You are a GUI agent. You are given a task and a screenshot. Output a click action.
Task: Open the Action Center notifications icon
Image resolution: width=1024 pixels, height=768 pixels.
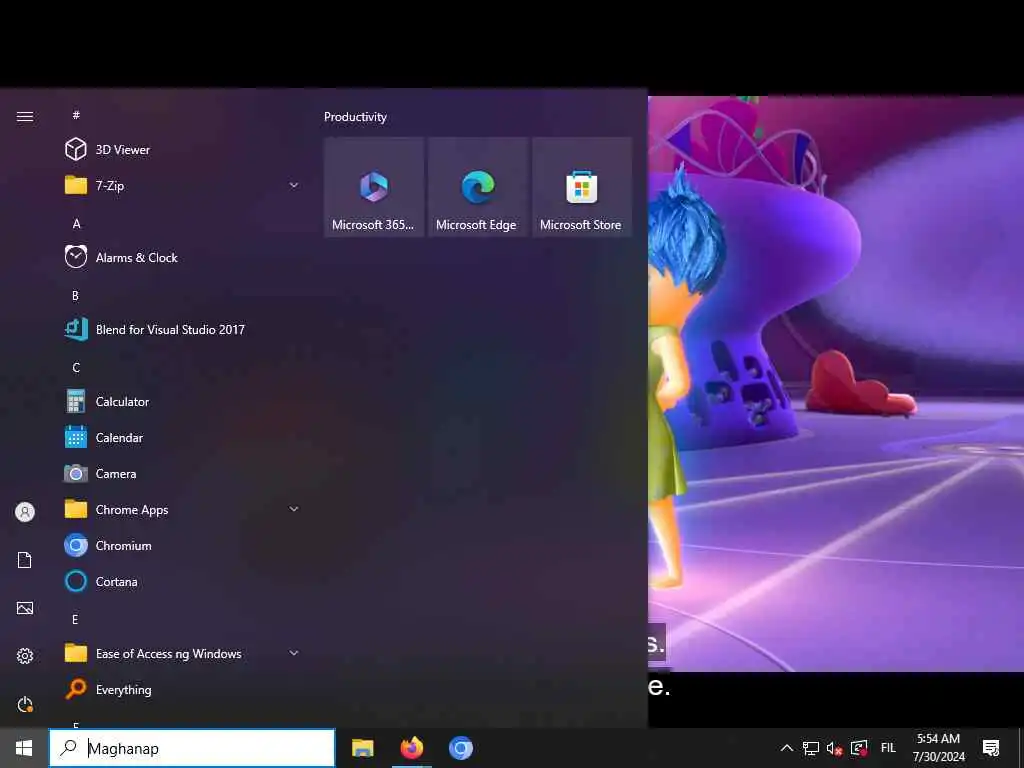[991, 748]
